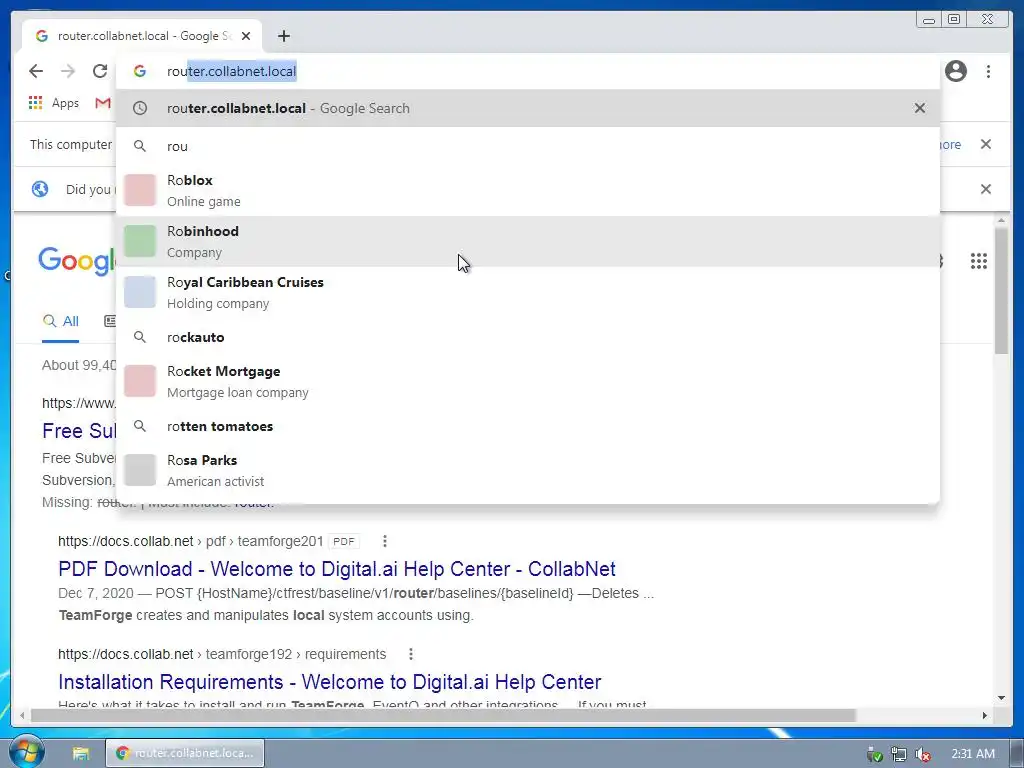Image resolution: width=1024 pixels, height=768 pixels.
Task: Open PDF Download Digital.ai Help Center result
Action: click(337, 569)
